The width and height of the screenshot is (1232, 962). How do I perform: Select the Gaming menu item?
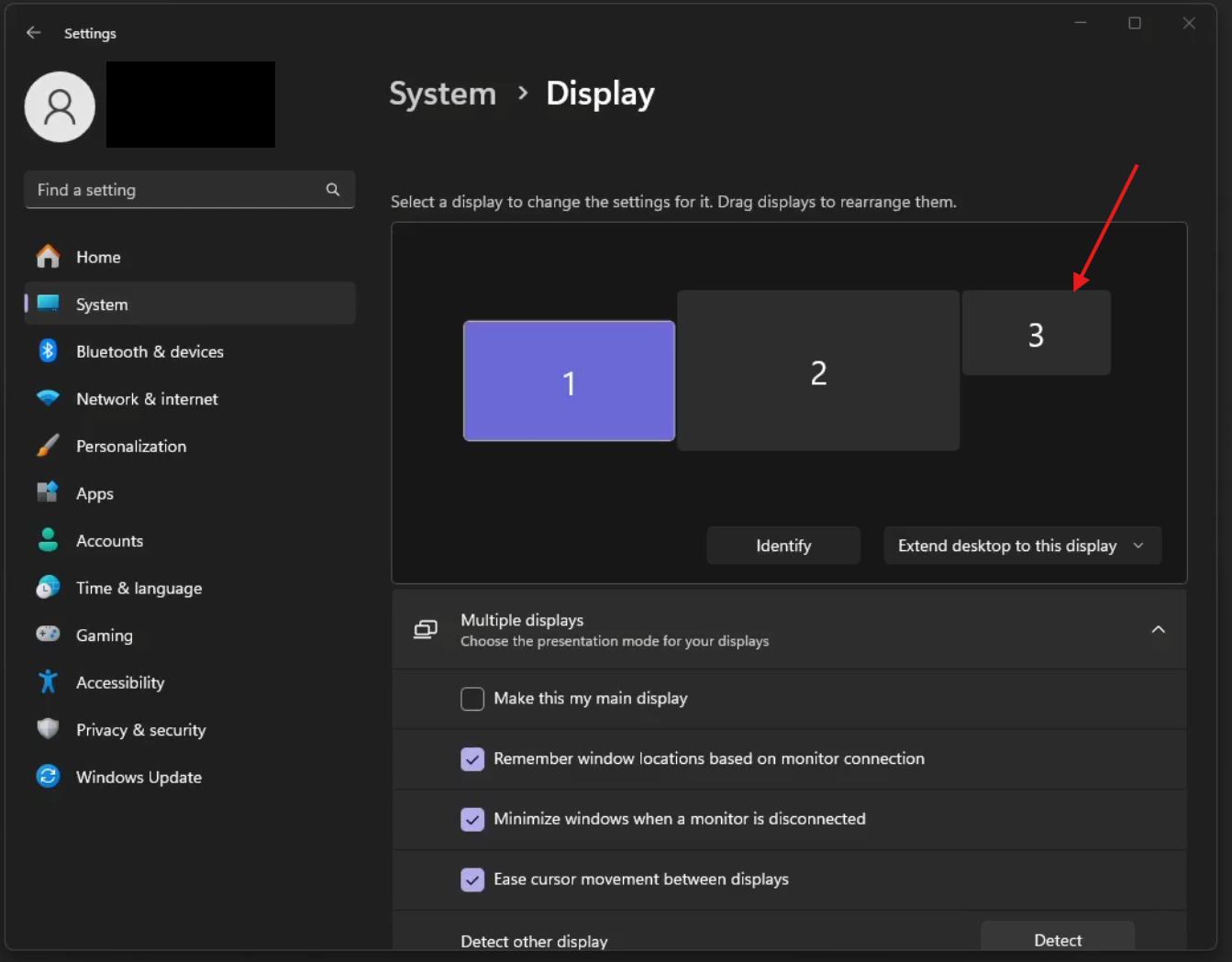pyautogui.click(x=104, y=636)
